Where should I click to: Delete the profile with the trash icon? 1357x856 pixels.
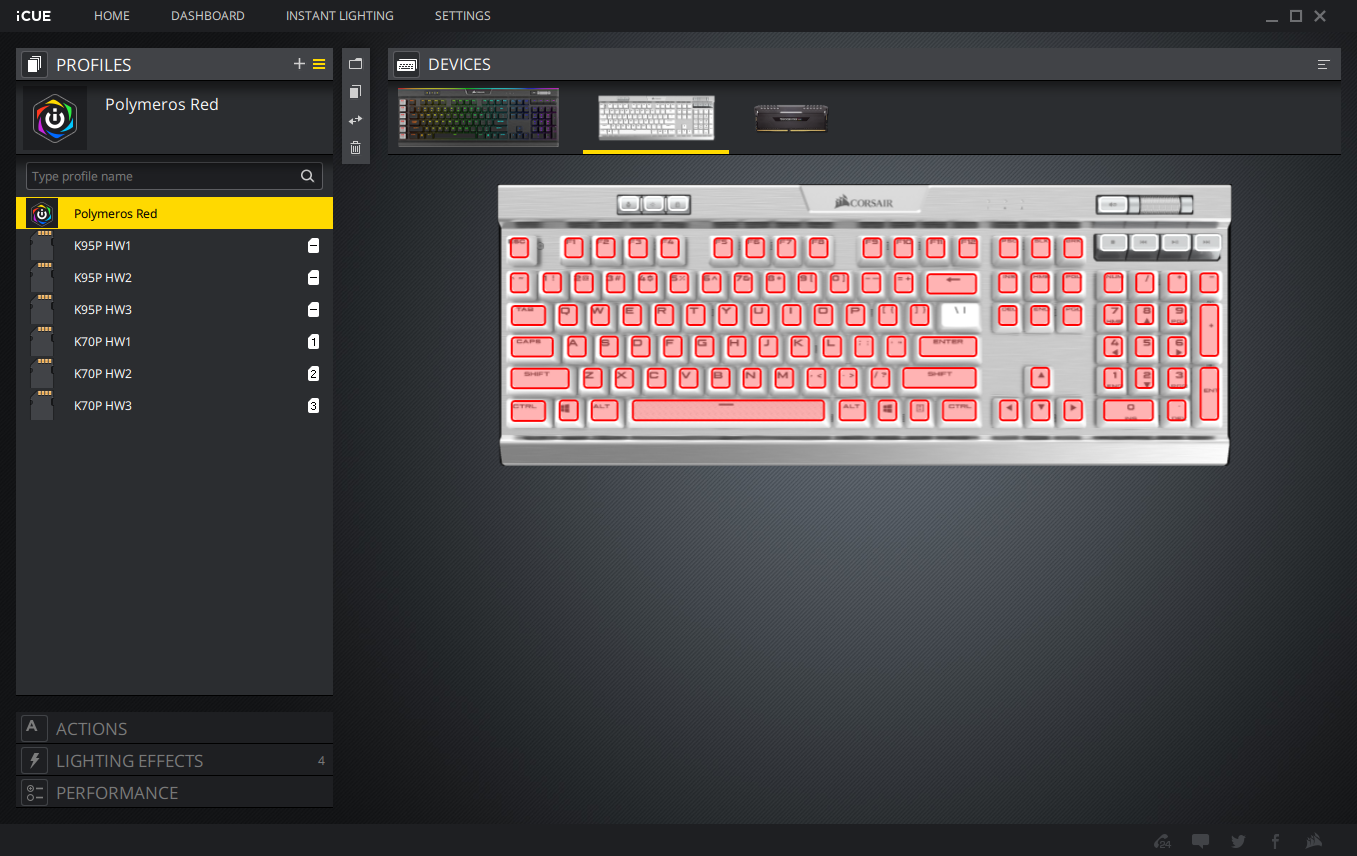point(355,148)
